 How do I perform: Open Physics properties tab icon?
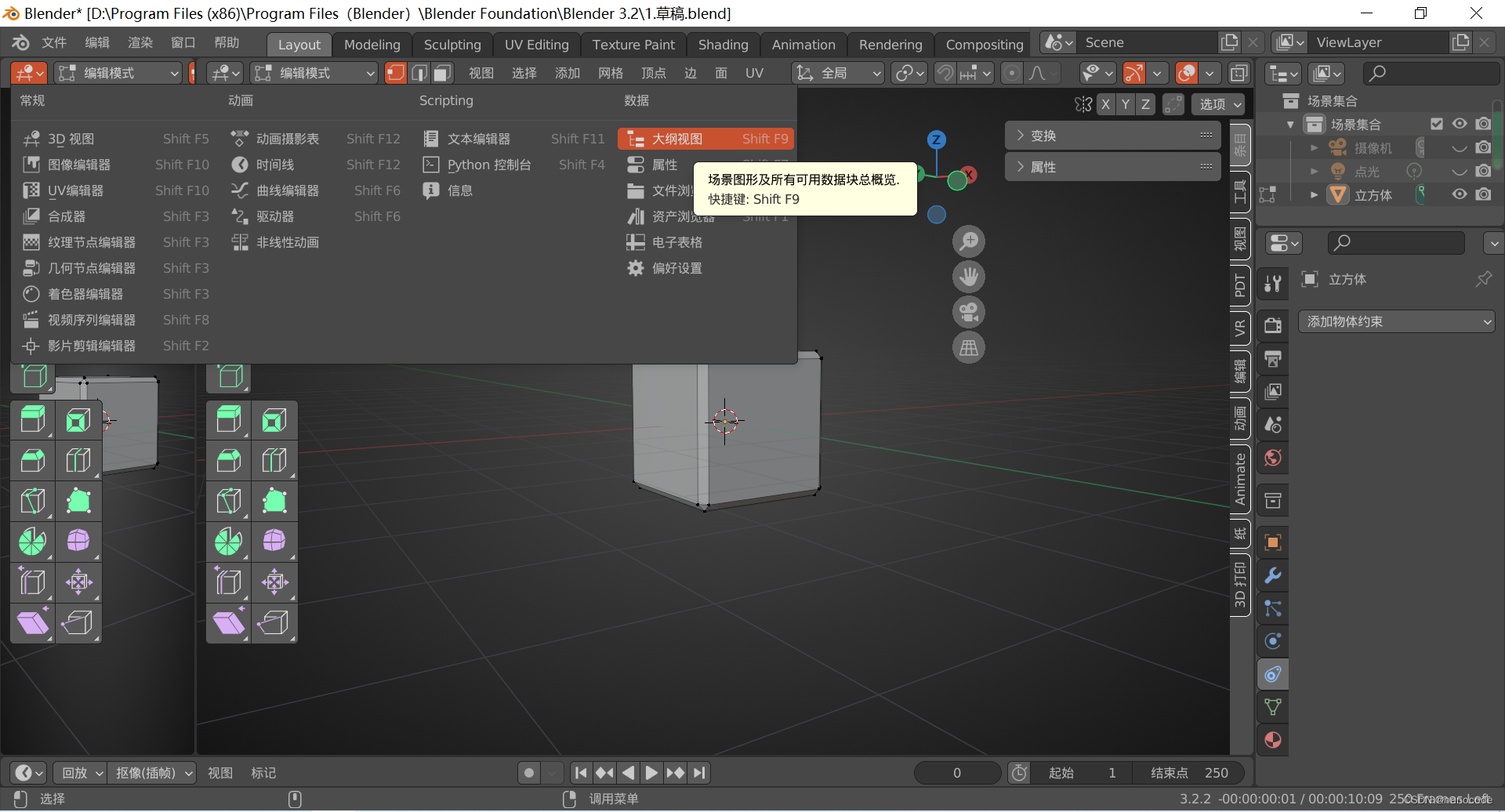1273,641
